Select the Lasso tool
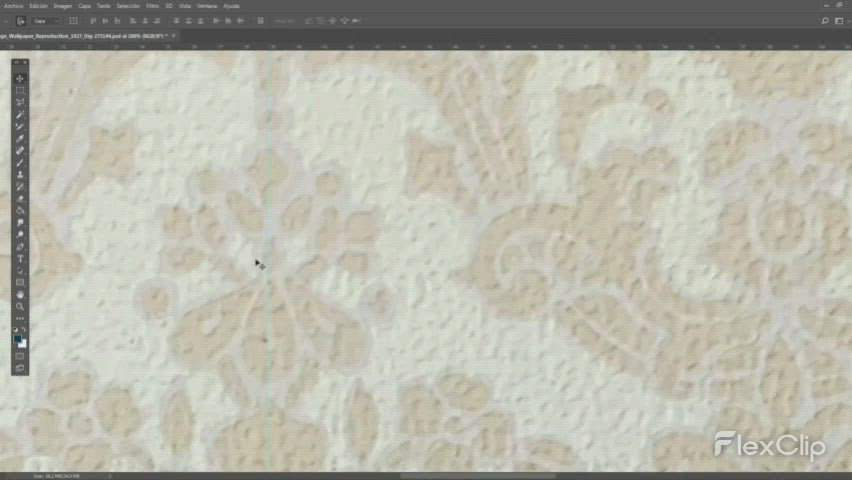This screenshot has width=852, height=480. (x=20, y=102)
